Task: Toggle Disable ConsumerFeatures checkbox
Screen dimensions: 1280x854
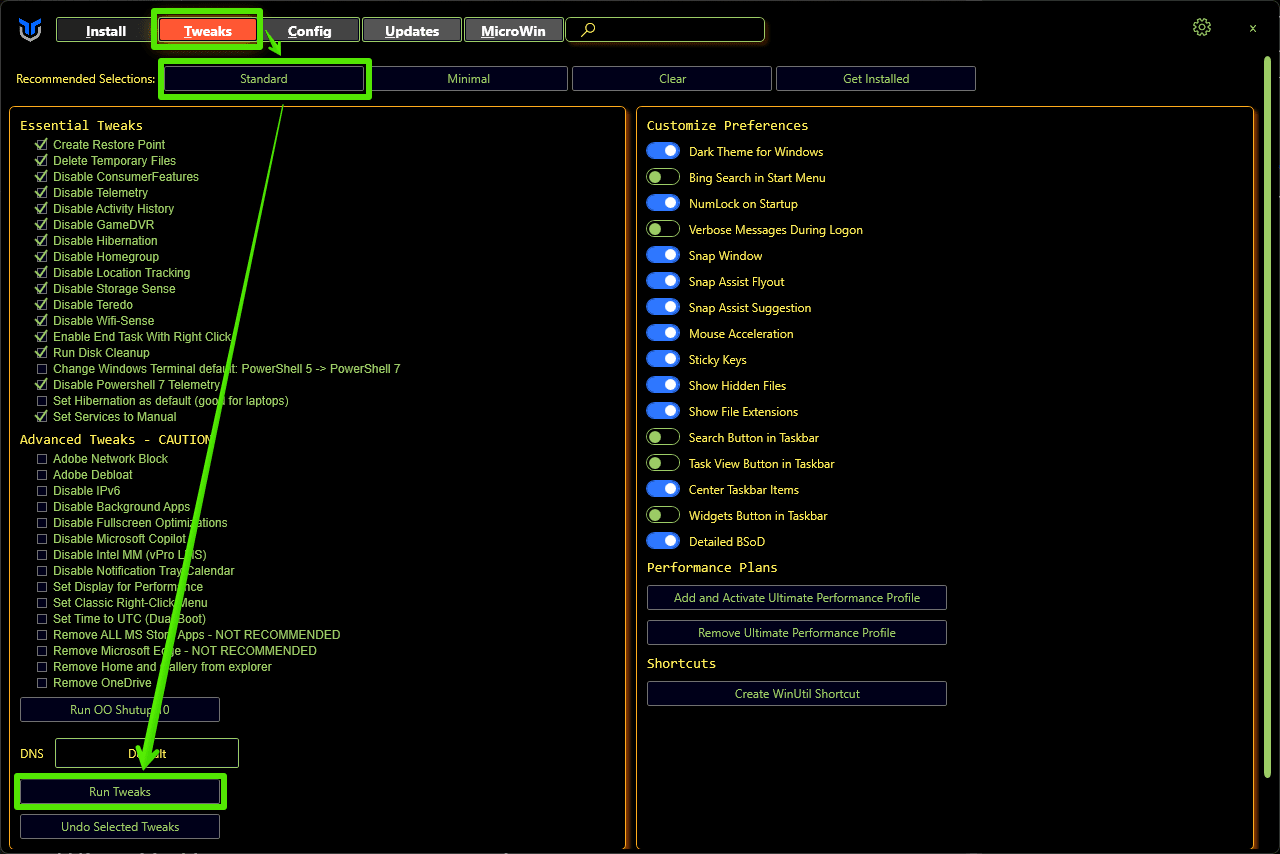Action: click(x=42, y=177)
